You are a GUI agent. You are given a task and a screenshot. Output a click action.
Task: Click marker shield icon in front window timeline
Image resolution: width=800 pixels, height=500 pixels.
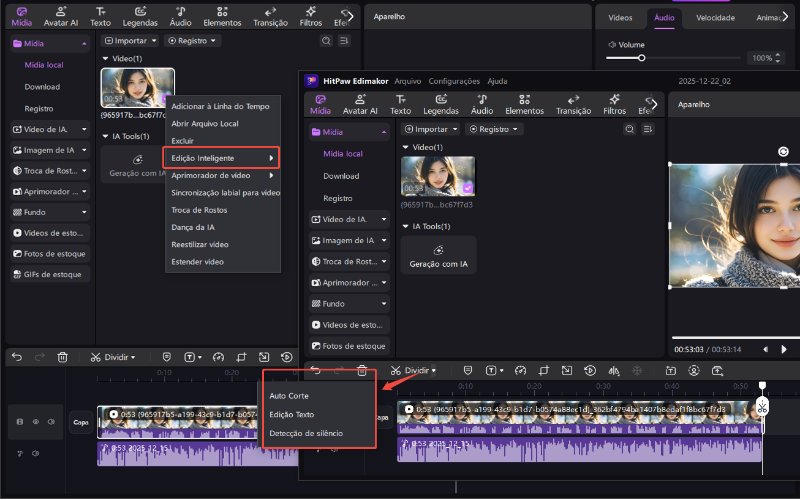coord(468,370)
